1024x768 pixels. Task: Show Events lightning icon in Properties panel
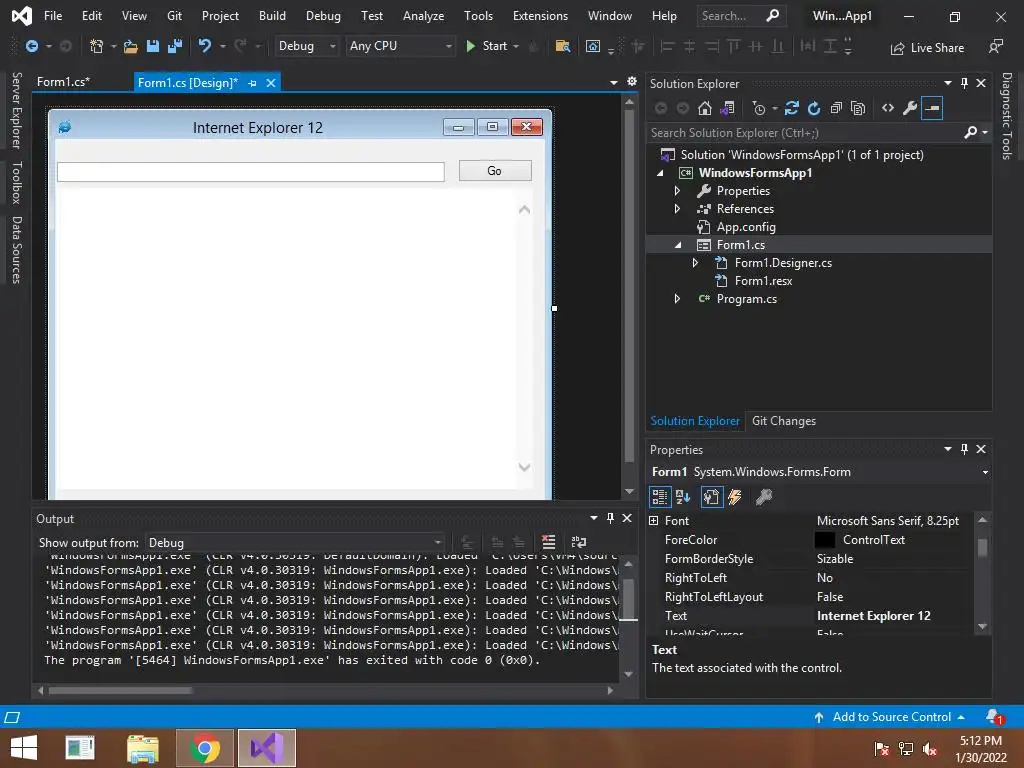pos(735,497)
